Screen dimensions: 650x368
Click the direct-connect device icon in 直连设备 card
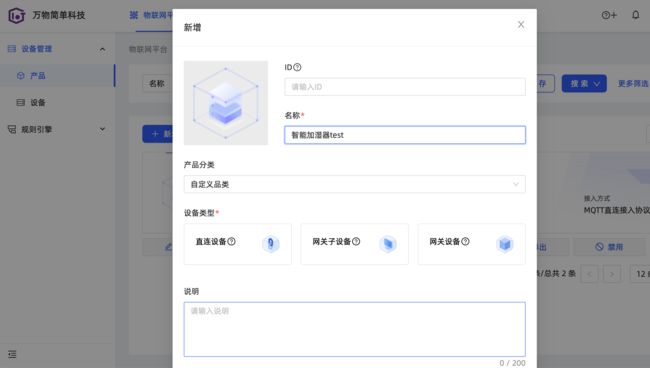point(271,244)
